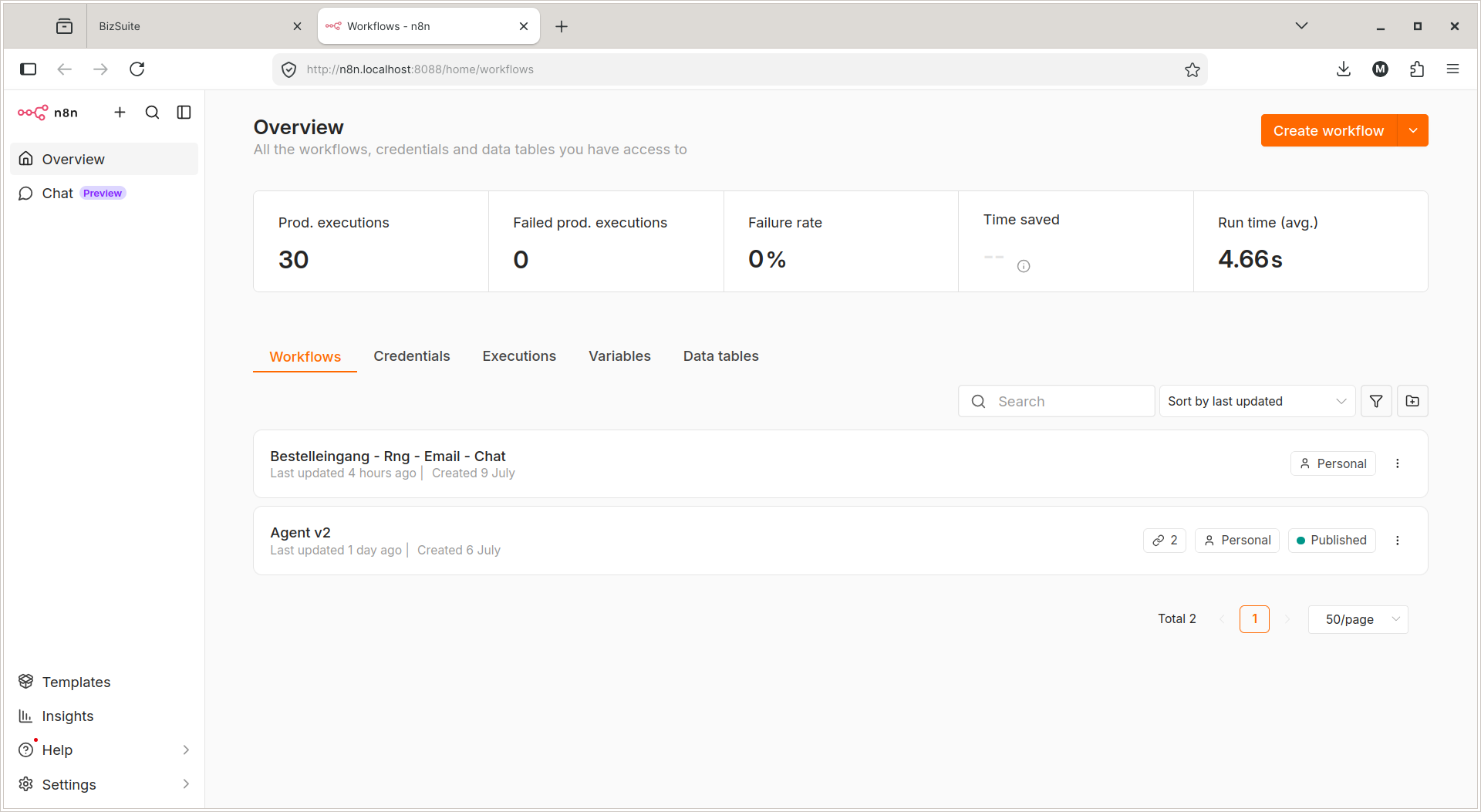Click the add folder icon
The height and width of the screenshot is (812, 1481).
click(1412, 401)
